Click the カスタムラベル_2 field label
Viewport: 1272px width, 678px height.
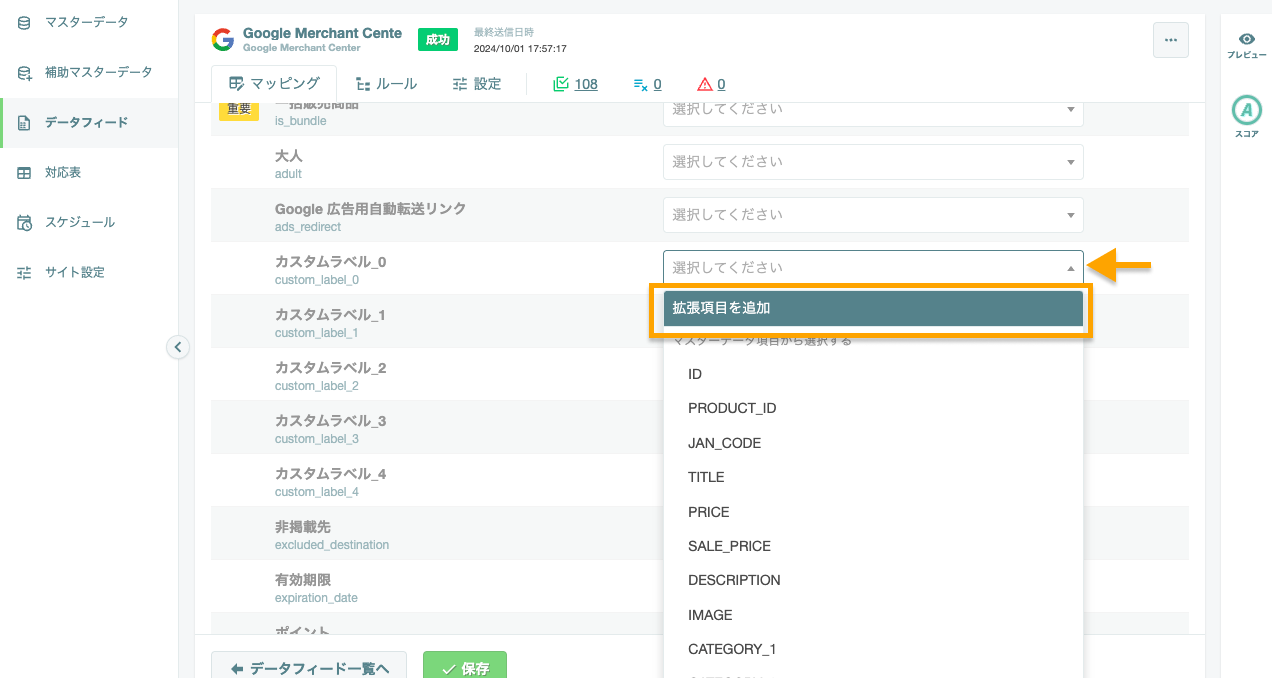tap(330, 368)
